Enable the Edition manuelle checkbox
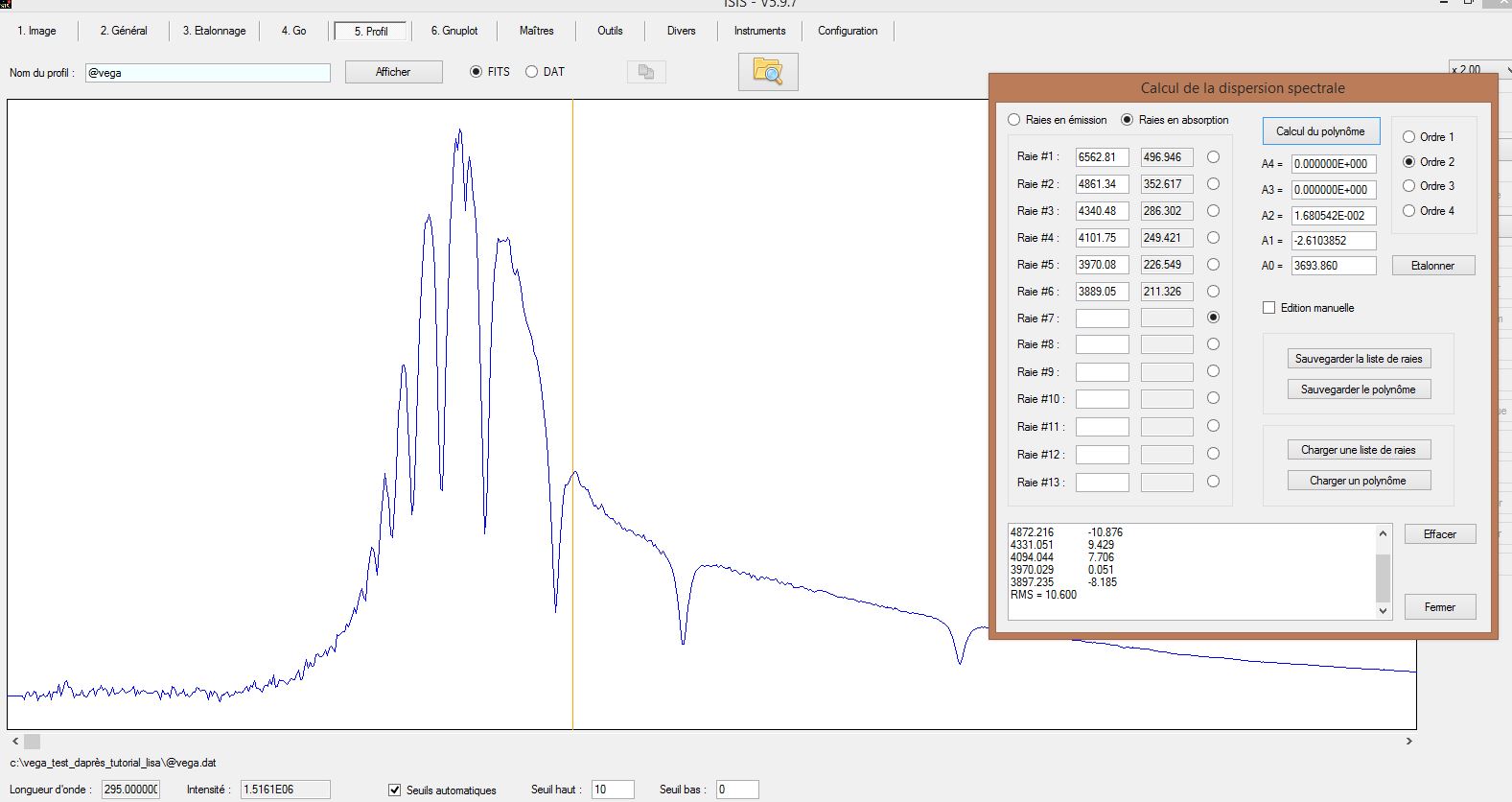Viewport: 1512px width, 802px height. coord(1269,308)
